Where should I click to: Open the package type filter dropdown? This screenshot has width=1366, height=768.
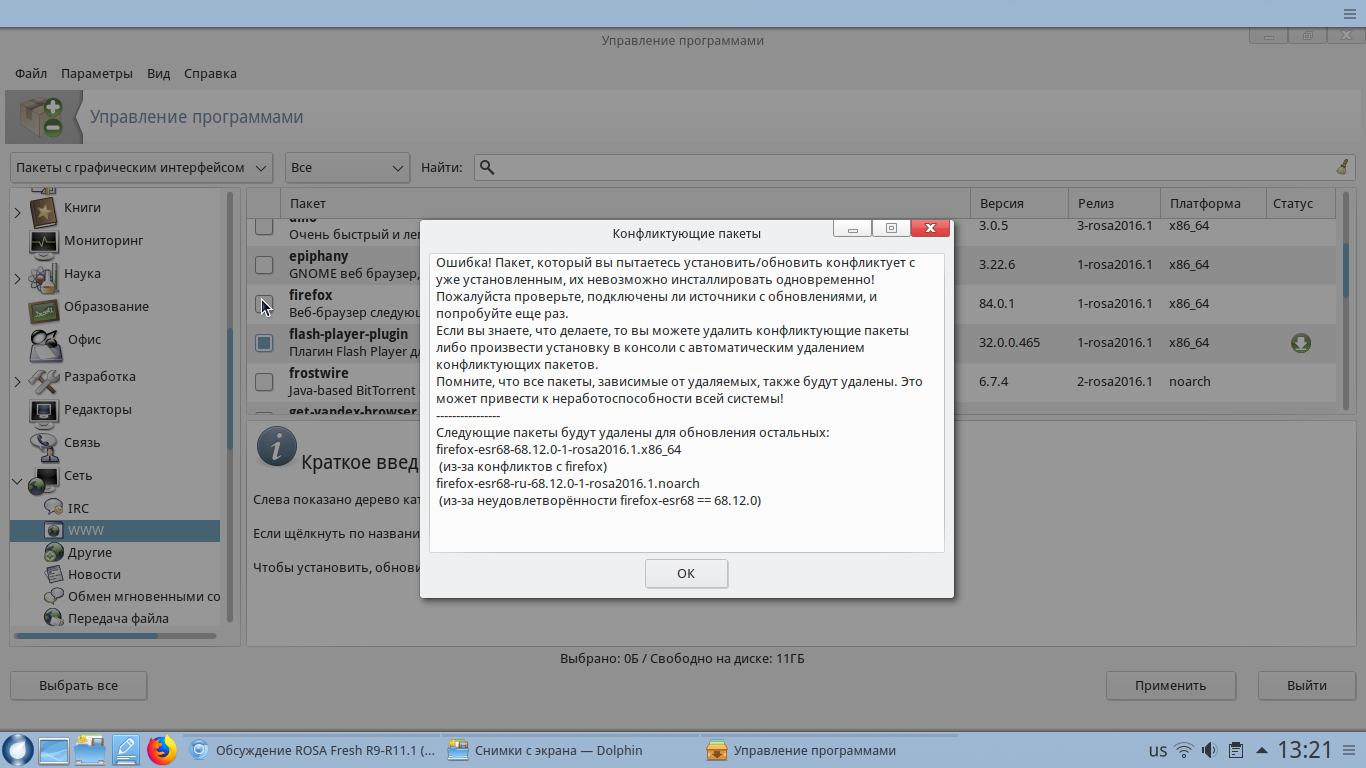point(142,167)
